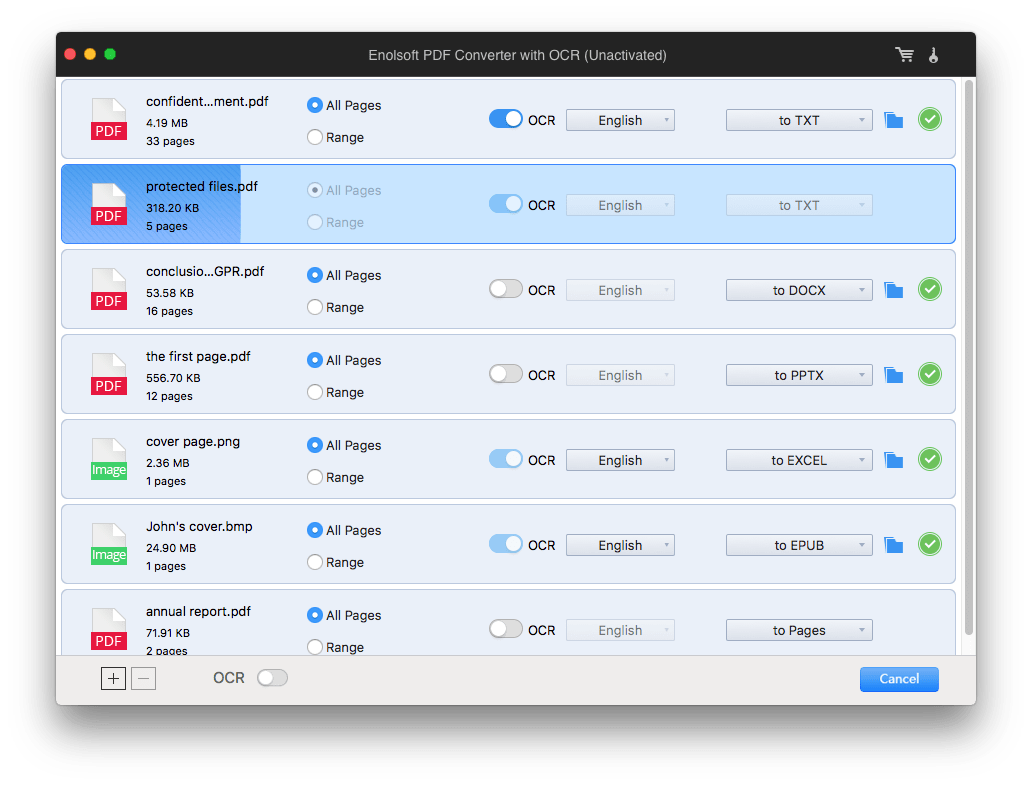The width and height of the screenshot is (1032, 785).
Task: Enable OCR for the first page.pdf
Action: [x=505, y=374]
